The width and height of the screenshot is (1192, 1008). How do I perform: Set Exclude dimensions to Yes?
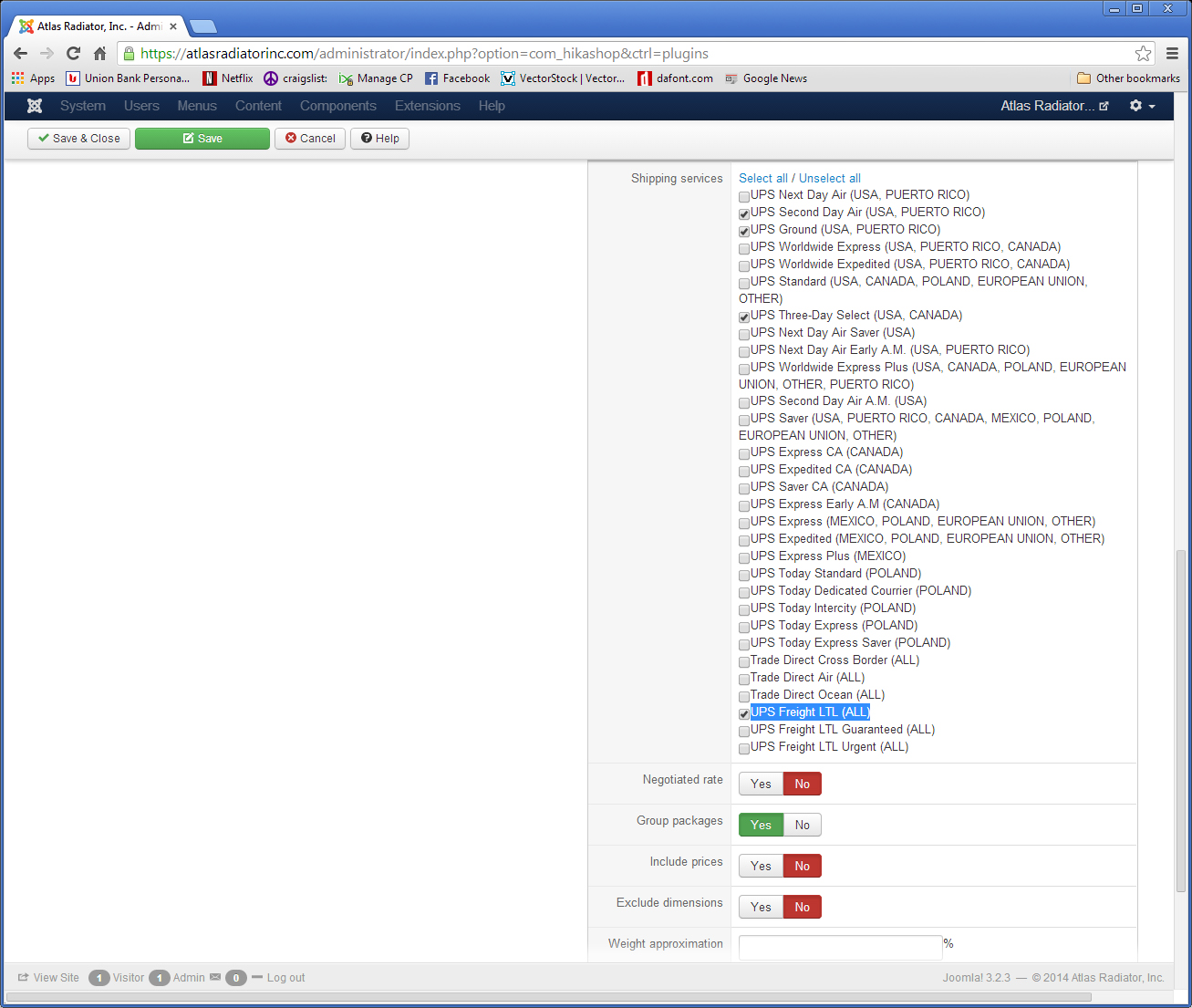point(761,907)
